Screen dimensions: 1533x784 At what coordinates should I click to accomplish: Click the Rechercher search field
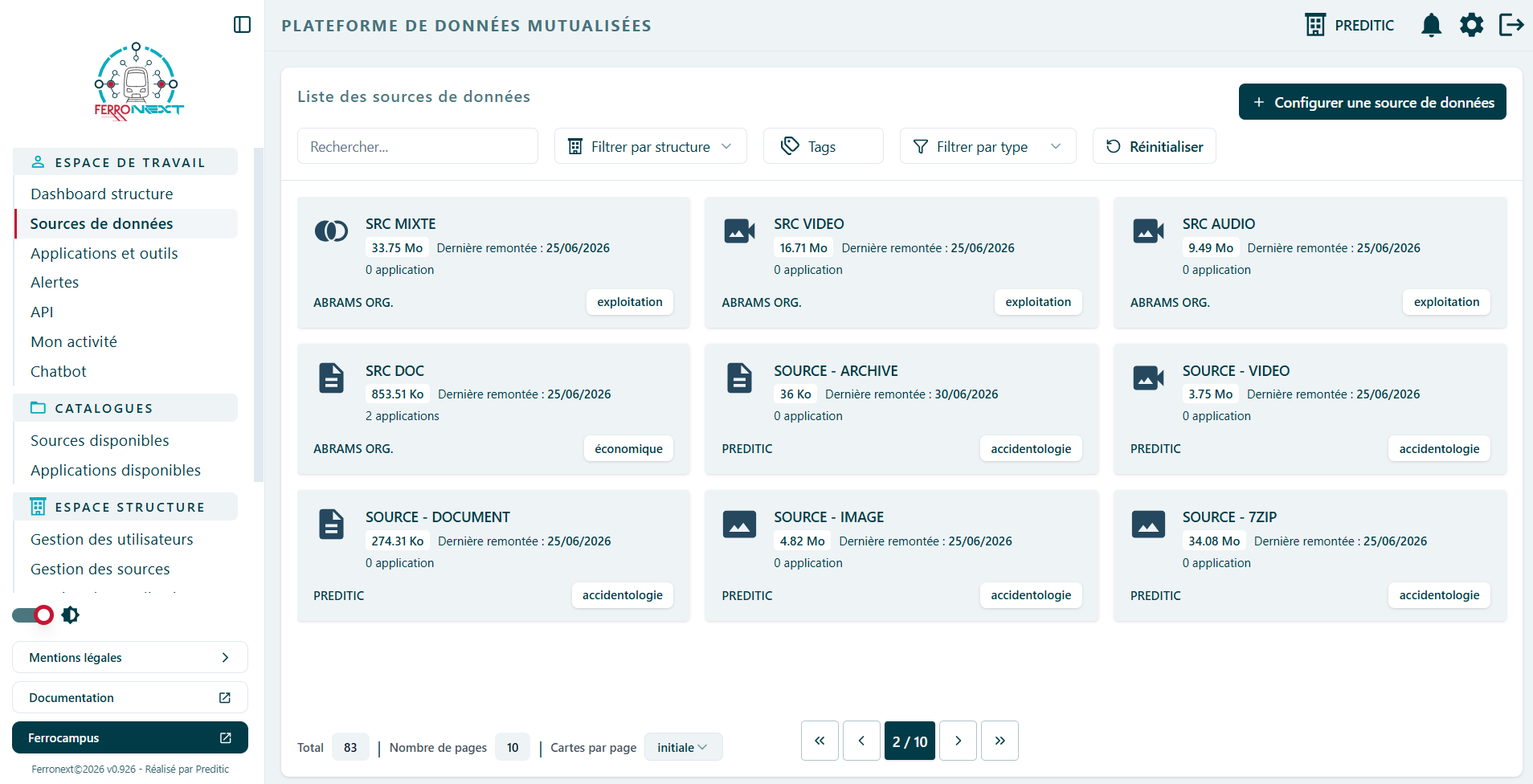[418, 146]
